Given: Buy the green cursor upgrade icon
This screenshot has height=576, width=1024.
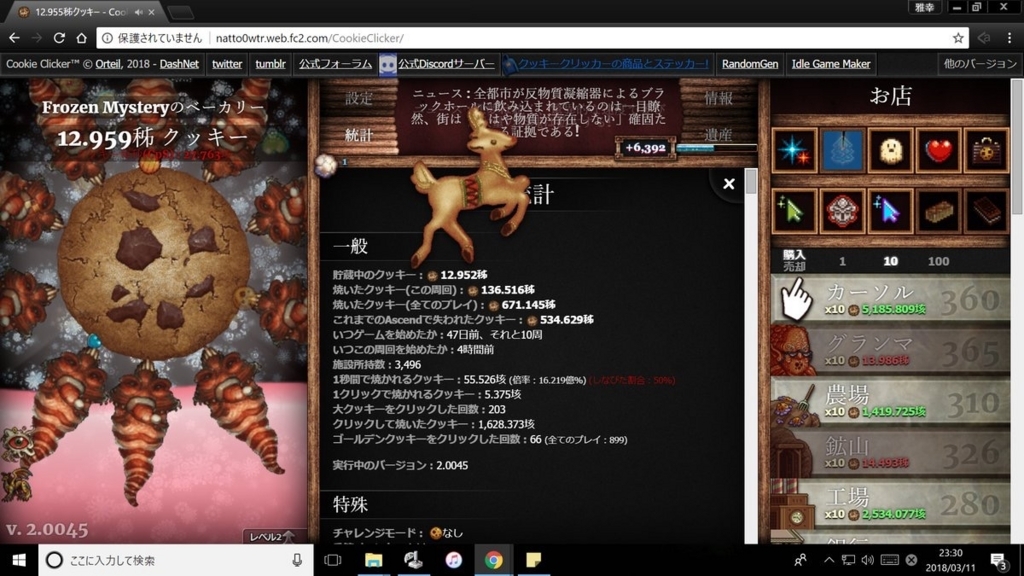Looking at the screenshot, I should (x=794, y=210).
